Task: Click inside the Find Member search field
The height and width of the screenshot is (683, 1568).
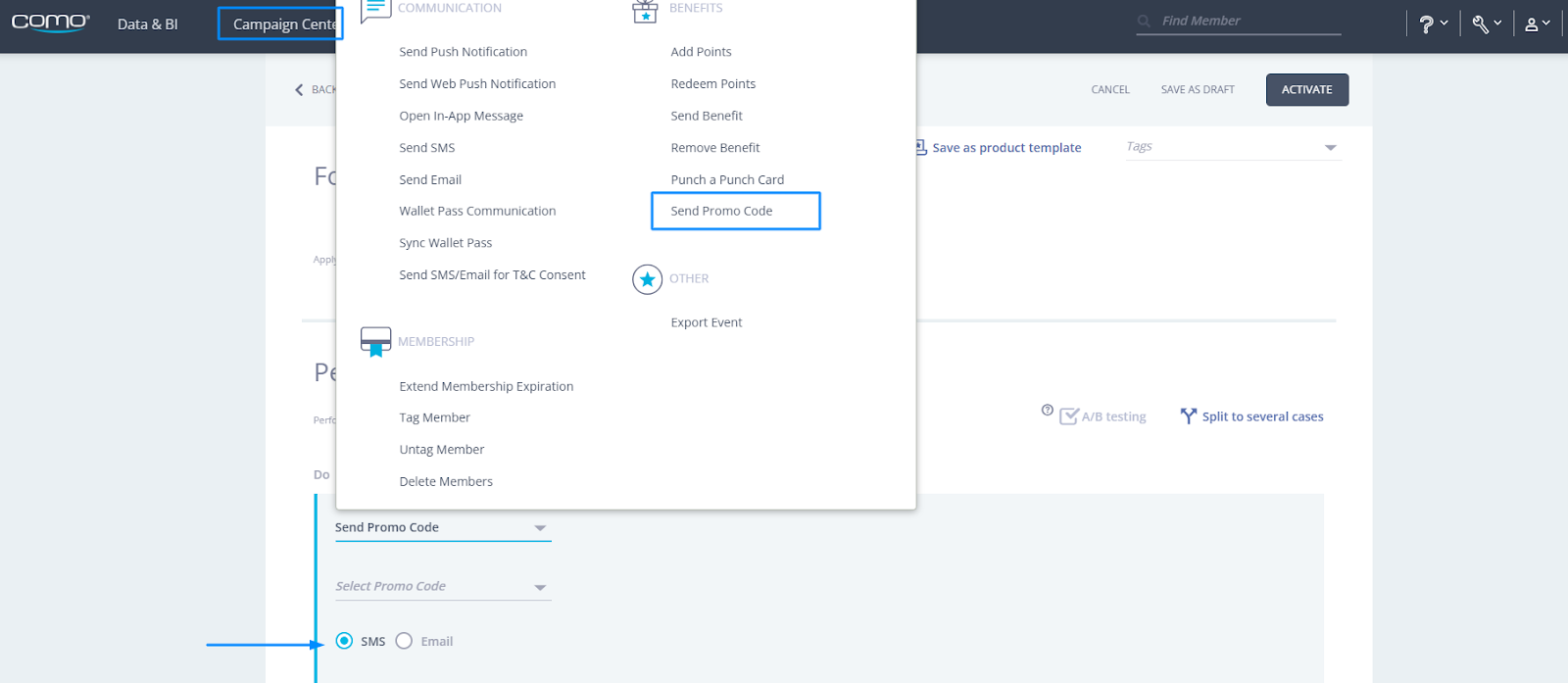Action: click(1238, 20)
